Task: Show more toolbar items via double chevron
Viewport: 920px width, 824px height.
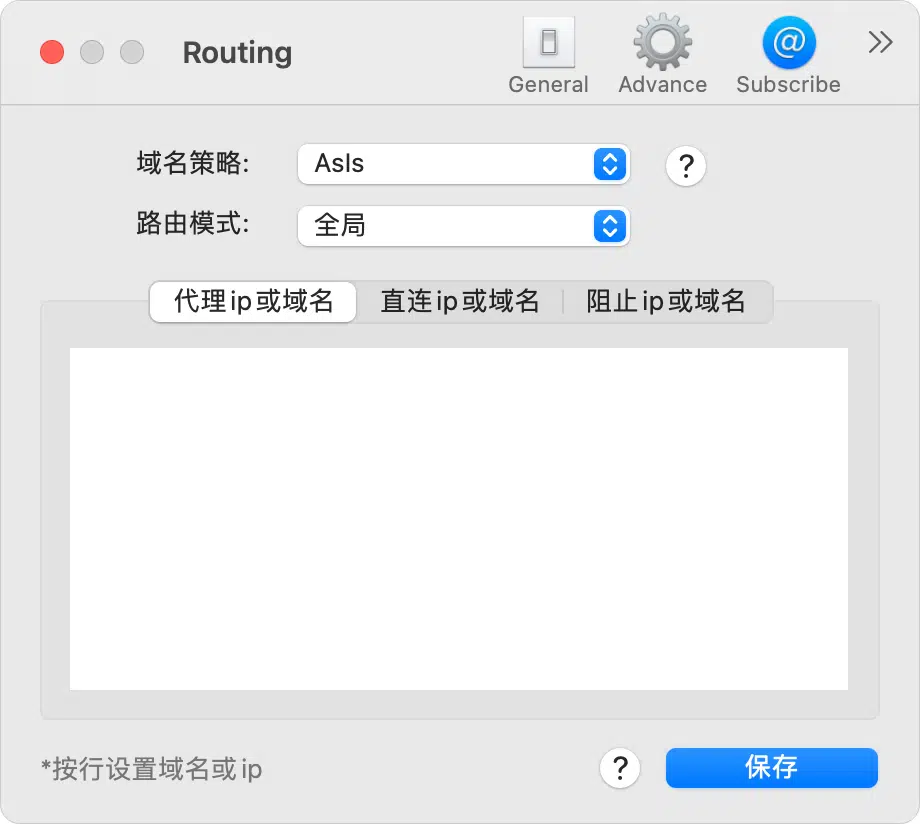Action: click(880, 42)
